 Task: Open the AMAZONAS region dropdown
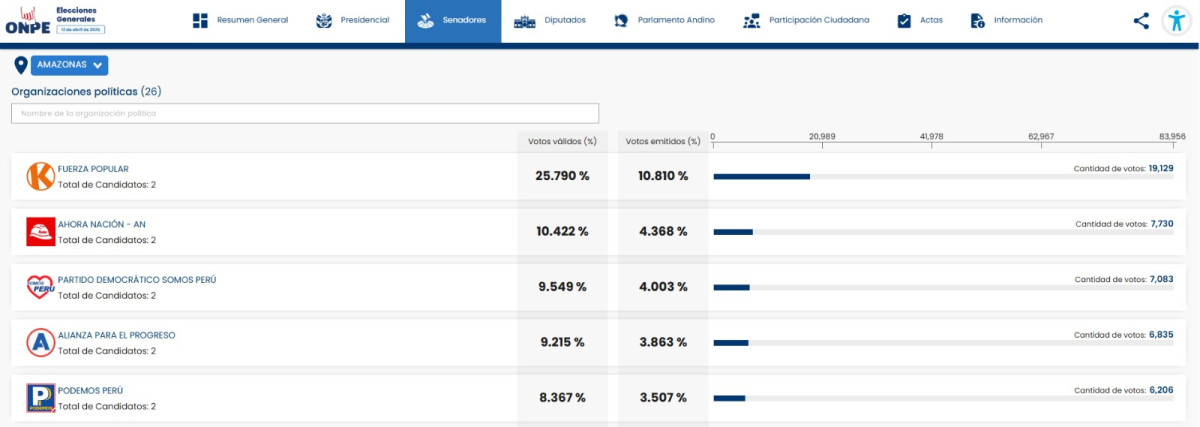click(70, 65)
